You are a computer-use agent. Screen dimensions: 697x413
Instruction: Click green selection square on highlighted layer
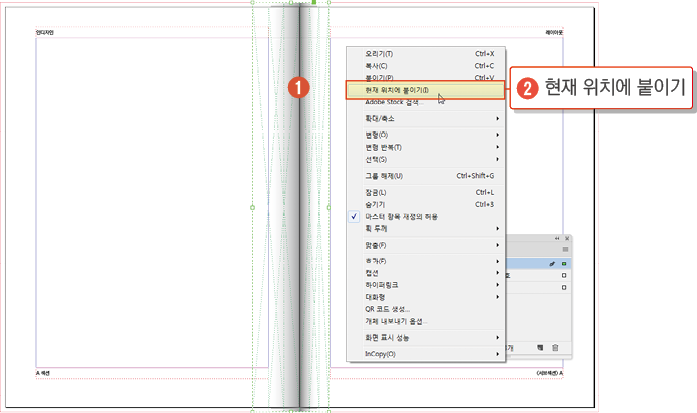(564, 264)
